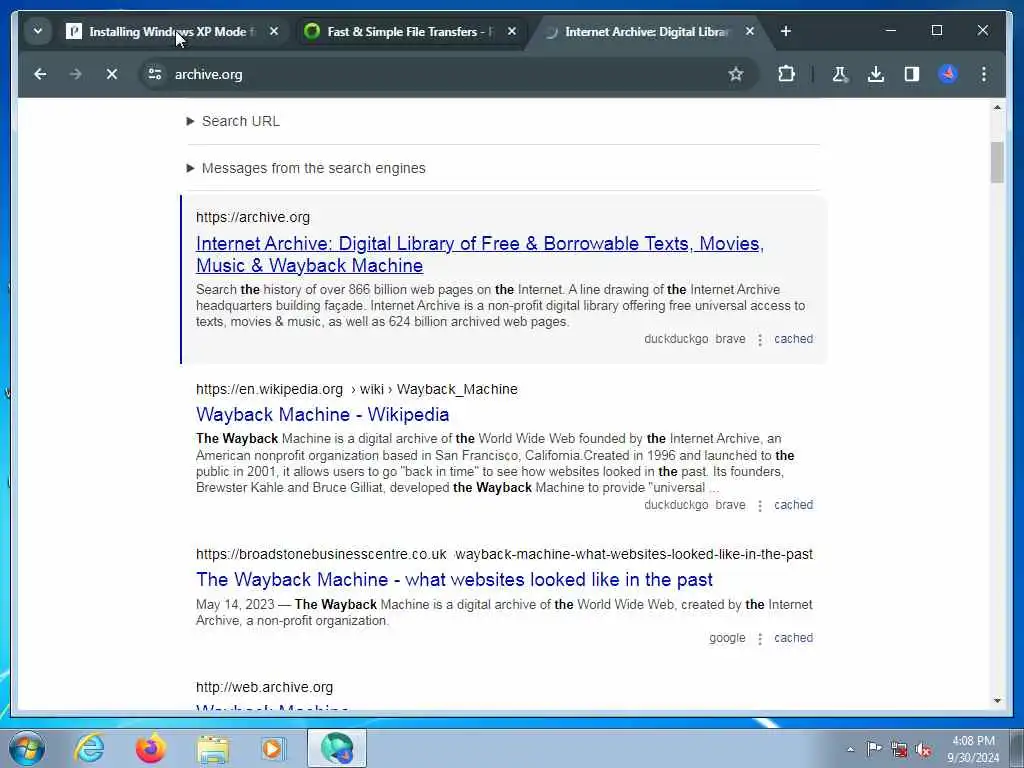
Task: Open a new tab with plus button
Action: click(x=786, y=31)
